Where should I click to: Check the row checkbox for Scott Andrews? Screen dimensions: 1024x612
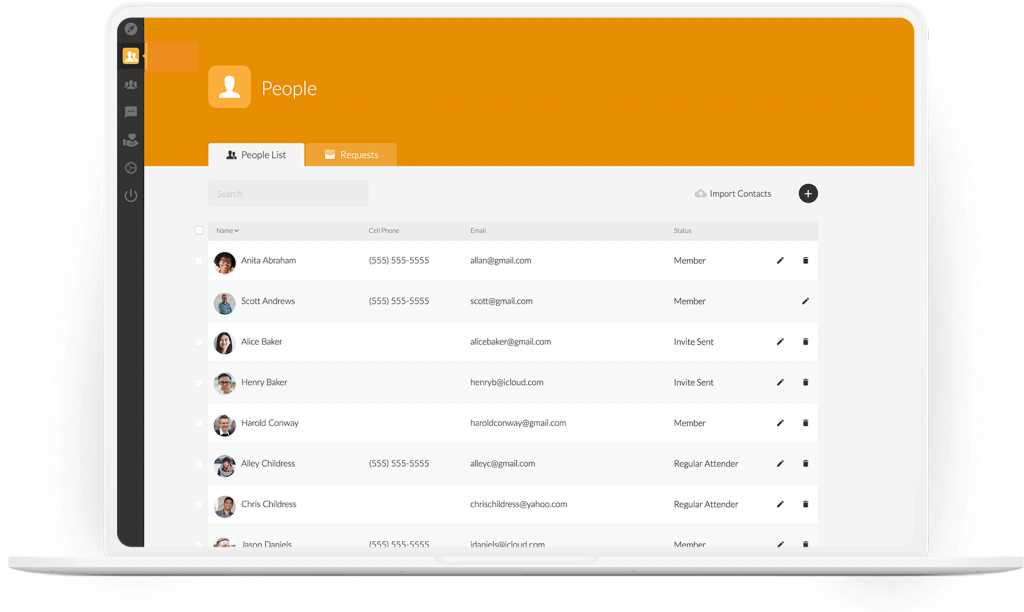pyautogui.click(x=199, y=301)
